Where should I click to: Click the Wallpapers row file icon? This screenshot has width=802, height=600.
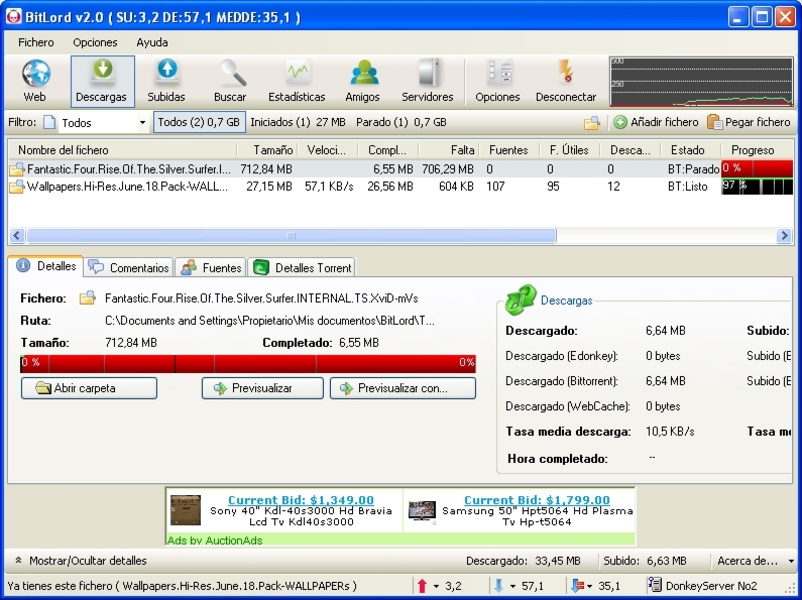pos(17,187)
